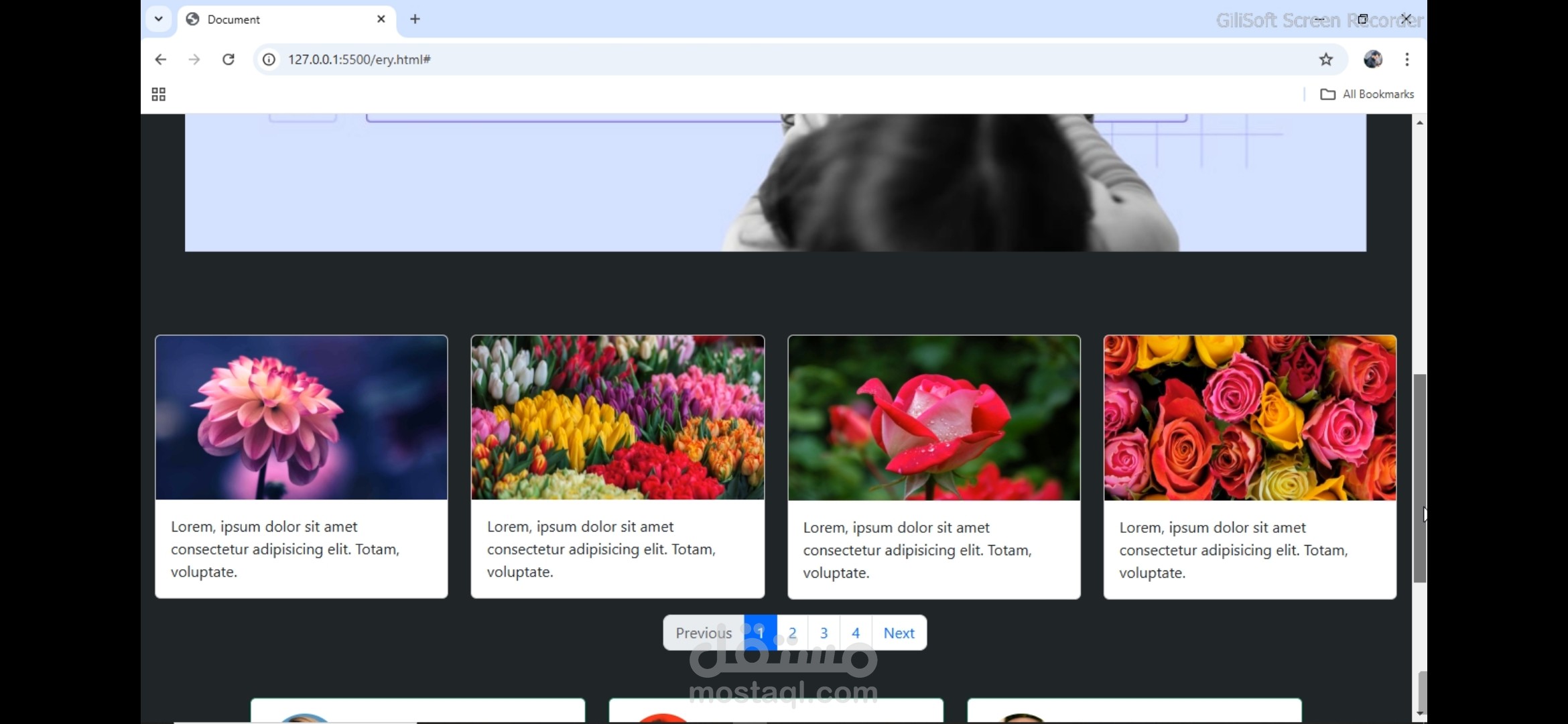Go to pagination page 1

[x=761, y=633]
